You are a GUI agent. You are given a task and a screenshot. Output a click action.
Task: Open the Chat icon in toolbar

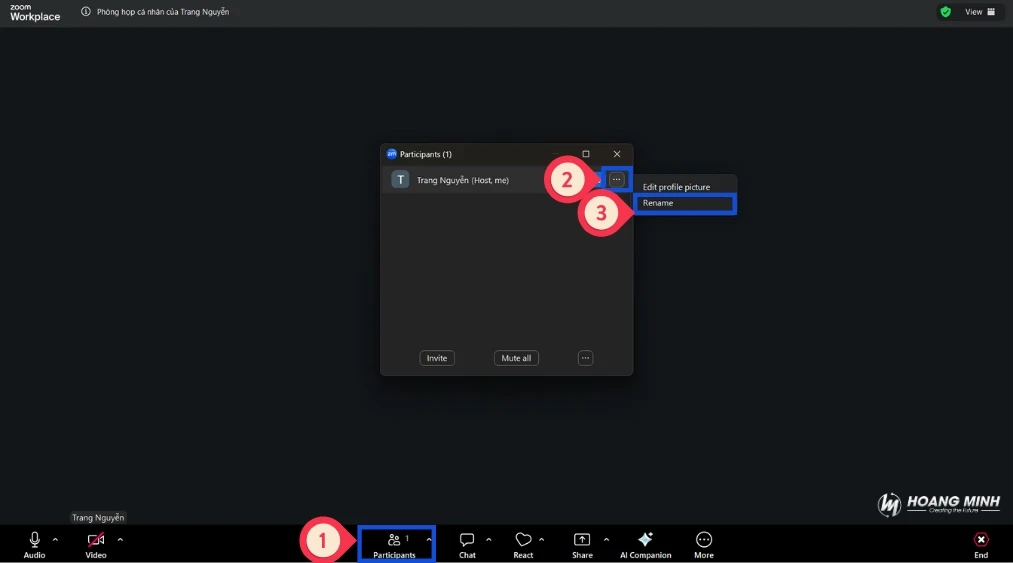(467, 540)
